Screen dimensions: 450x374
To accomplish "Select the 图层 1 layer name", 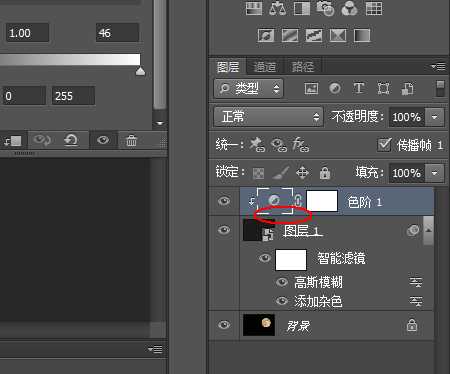I will pyautogui.click(x=303, y=230).
